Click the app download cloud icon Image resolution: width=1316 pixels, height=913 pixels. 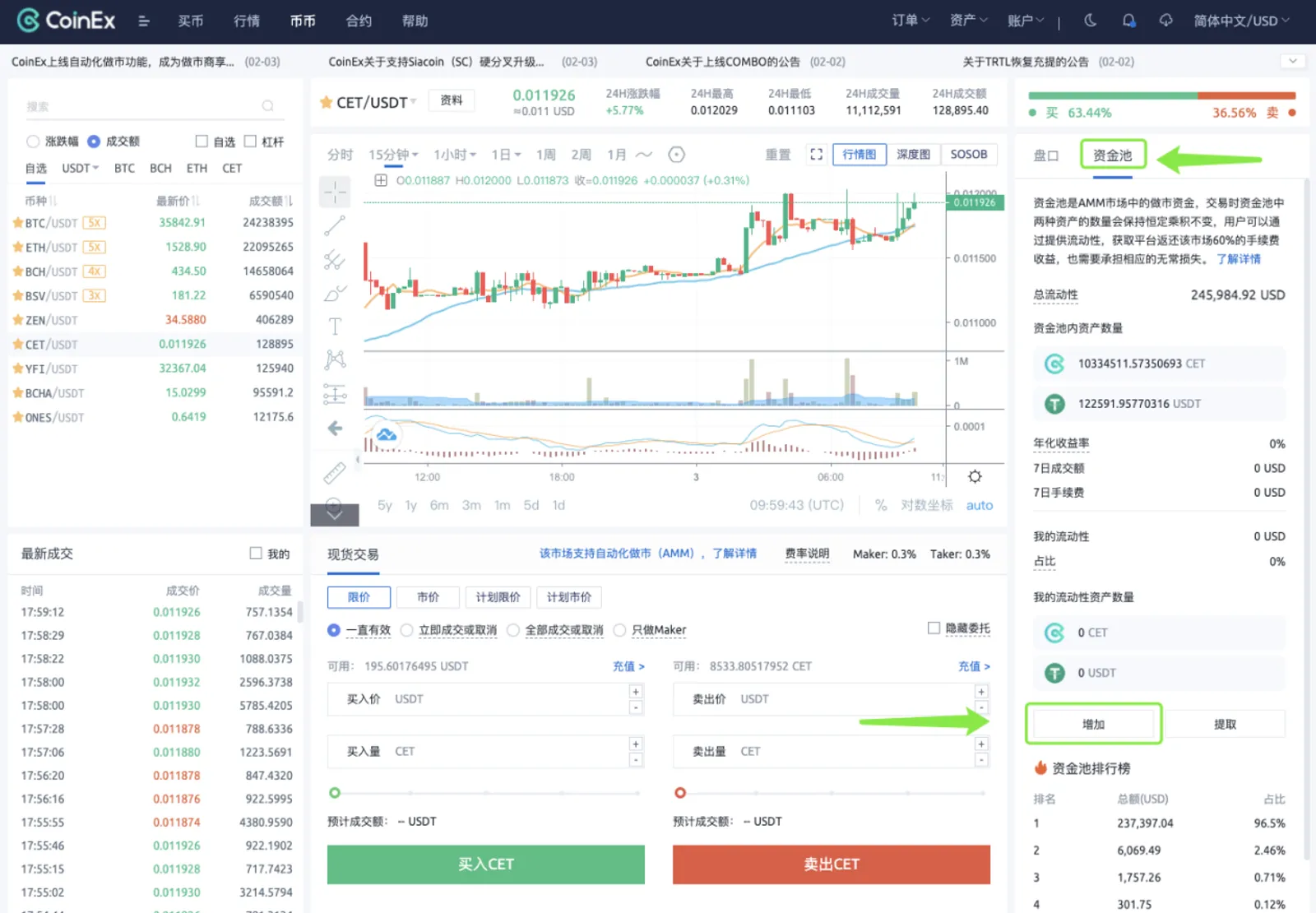click(1165, 21)
